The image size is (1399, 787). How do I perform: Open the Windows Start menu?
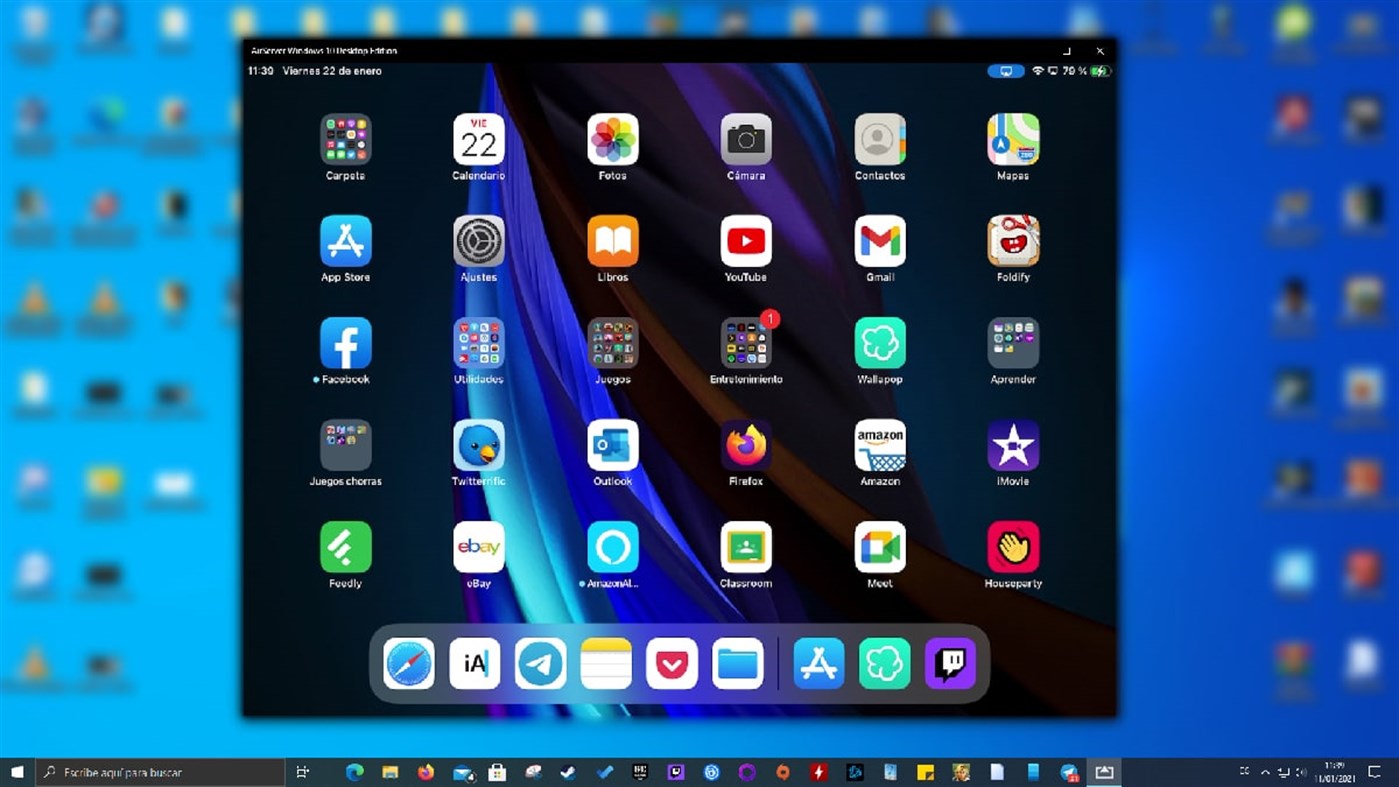16,771
